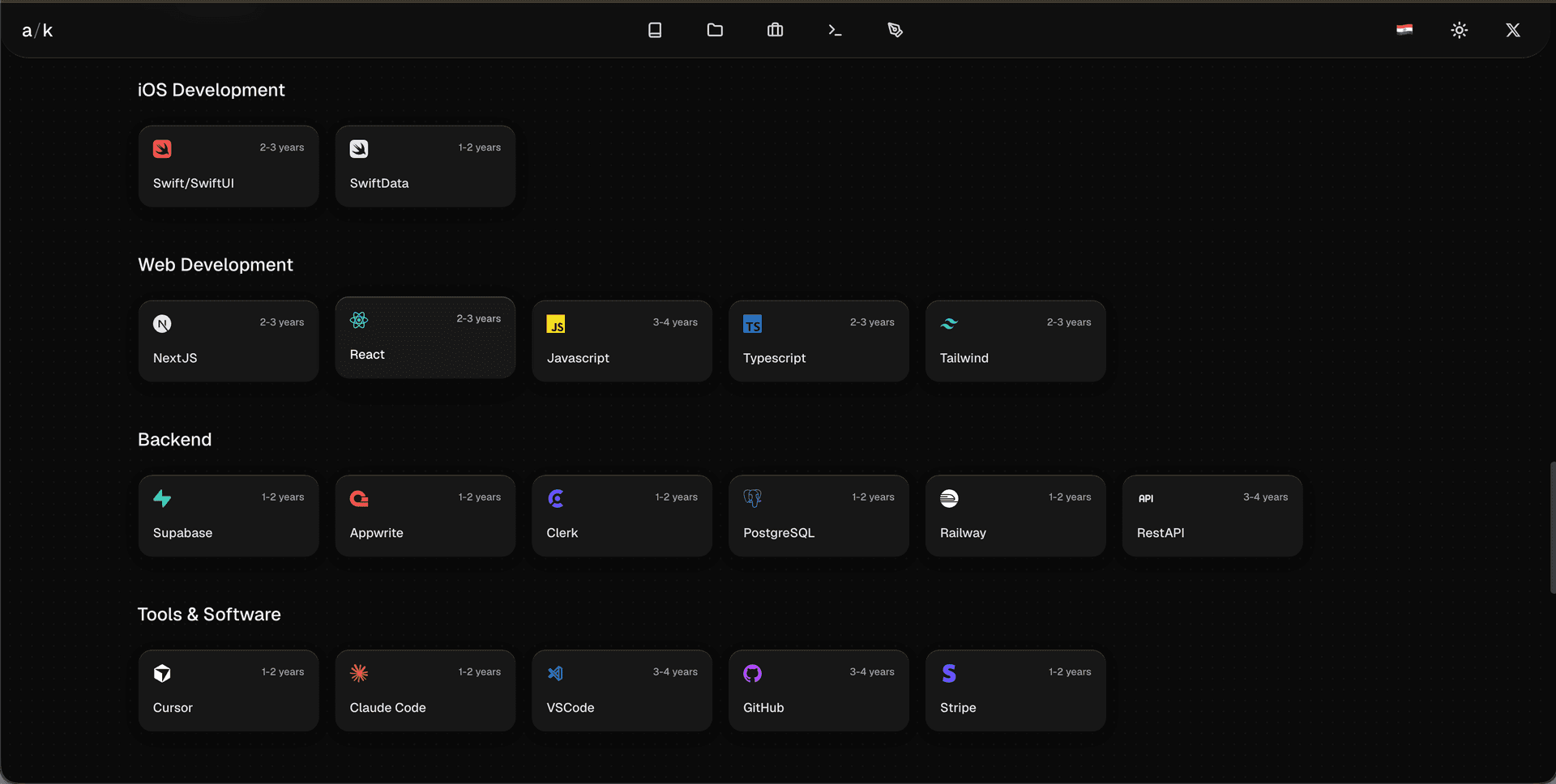Switch language via the flag icon
This screenshot has width=1556, height=784.
[1404, 30]
